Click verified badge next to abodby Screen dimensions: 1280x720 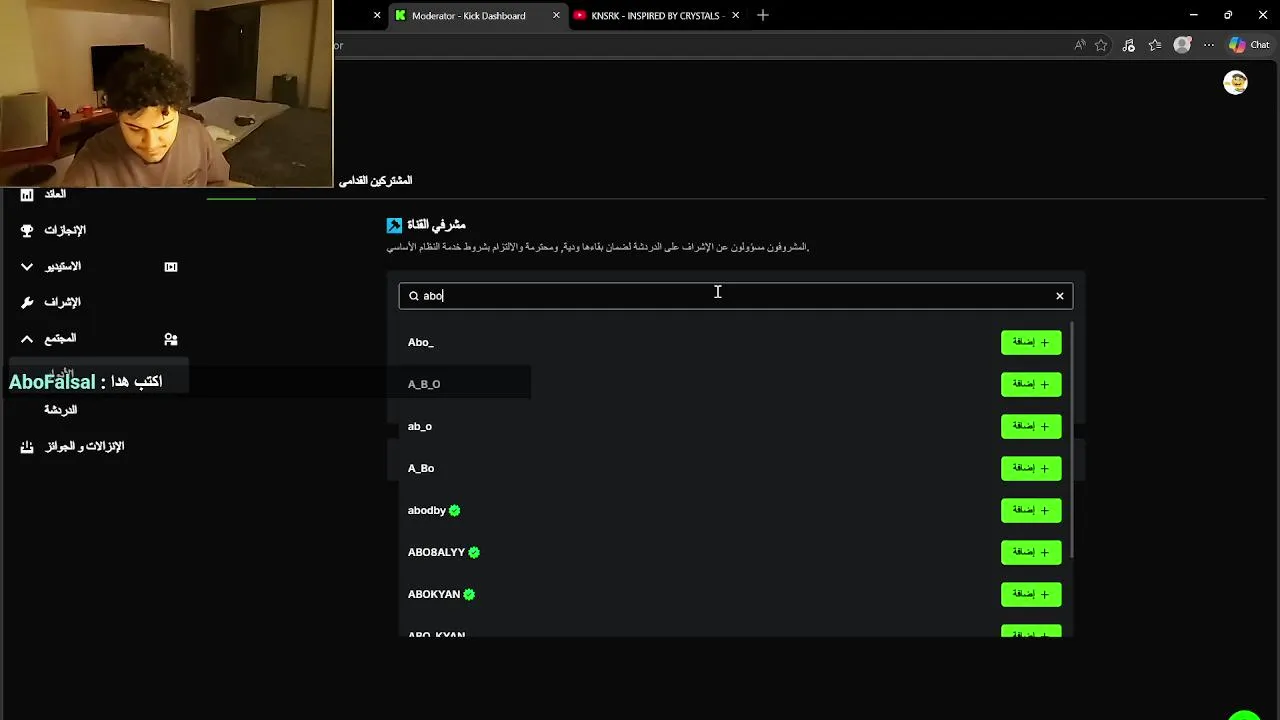(454, 511)
